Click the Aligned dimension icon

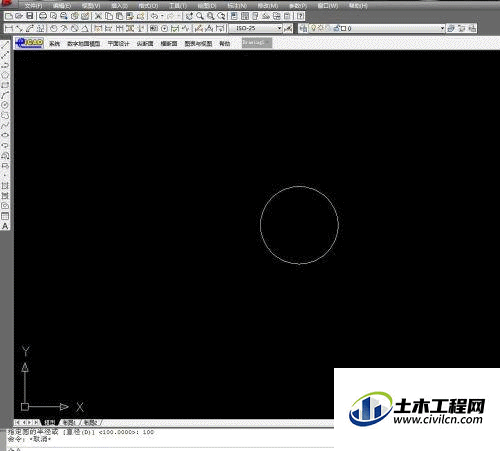click(19, 28)
